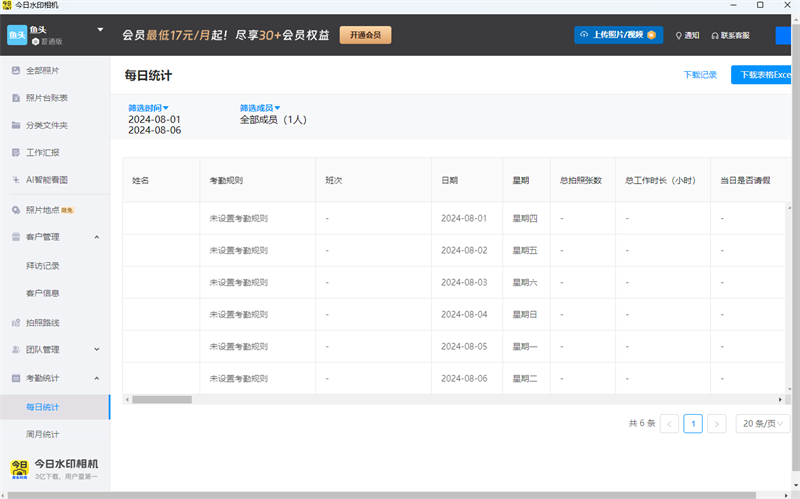The width and height of the screenshot is (800, 499).
Task: Open 工作汇报 via its sidebar icon
Action: click(16, 153)
